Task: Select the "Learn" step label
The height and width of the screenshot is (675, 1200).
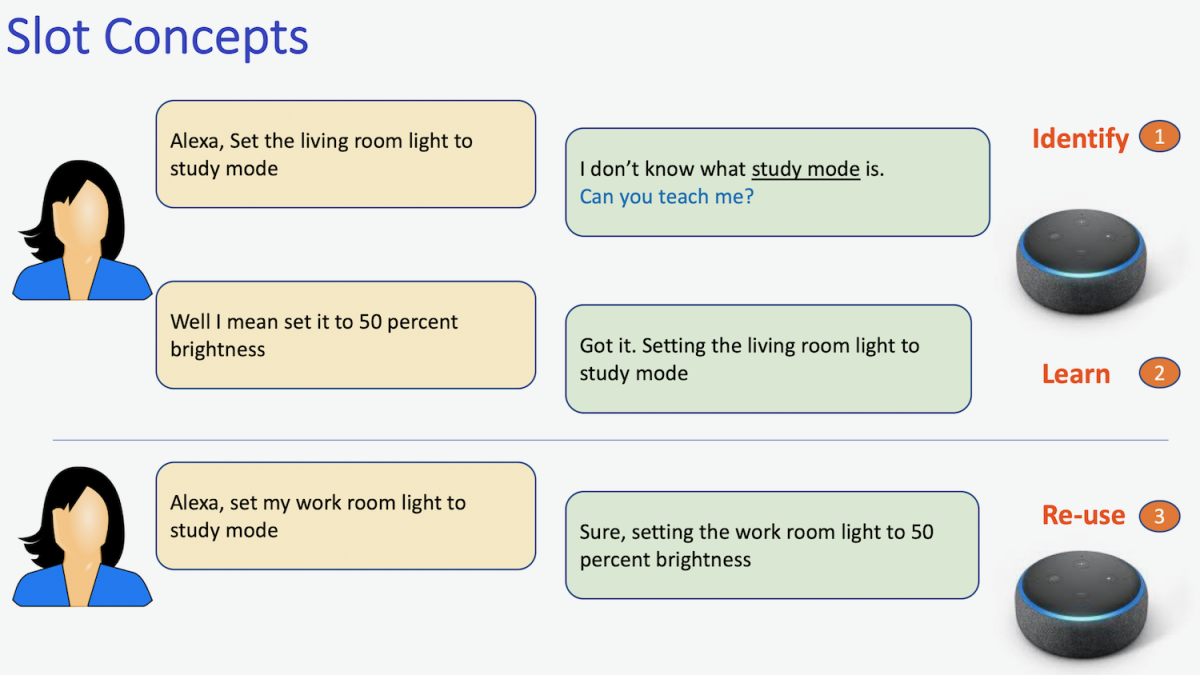Action: 1076,374
